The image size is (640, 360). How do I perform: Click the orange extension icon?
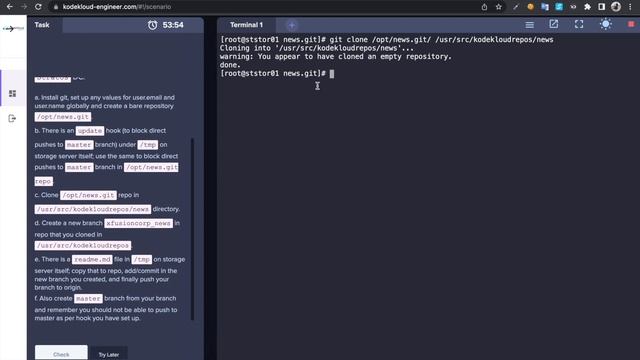pyautogui.click(x=530, y=7)
